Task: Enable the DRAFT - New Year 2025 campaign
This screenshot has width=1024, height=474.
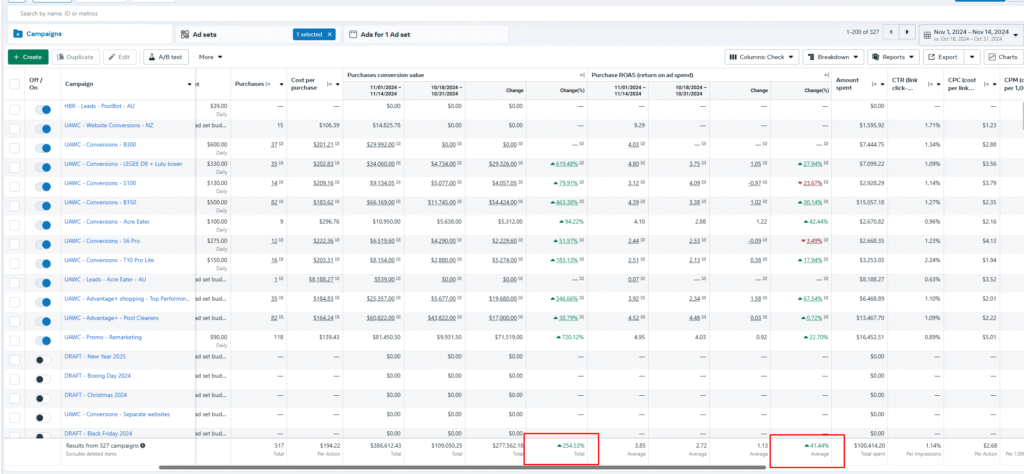Action: 43,359
